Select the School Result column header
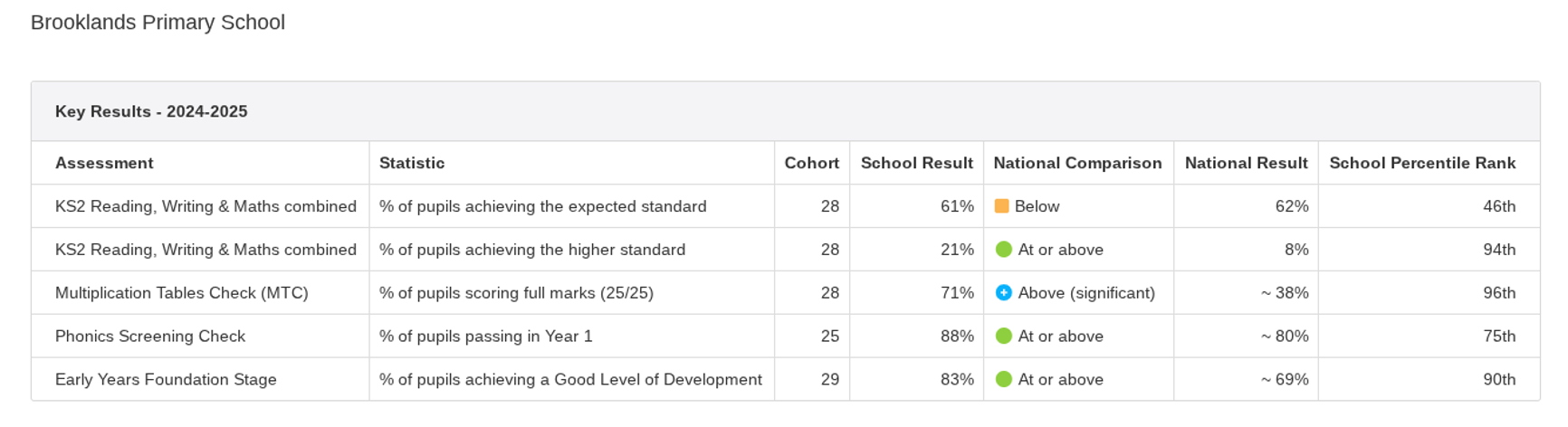 click(916, 163)
